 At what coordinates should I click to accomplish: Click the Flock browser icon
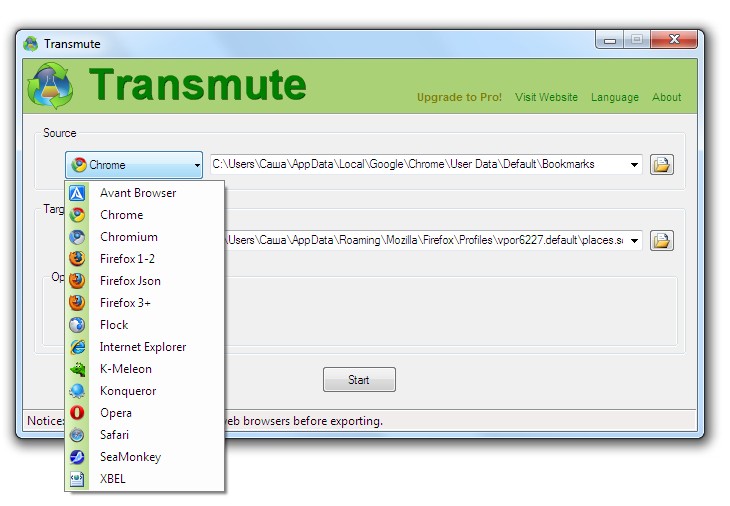(77, 325)
